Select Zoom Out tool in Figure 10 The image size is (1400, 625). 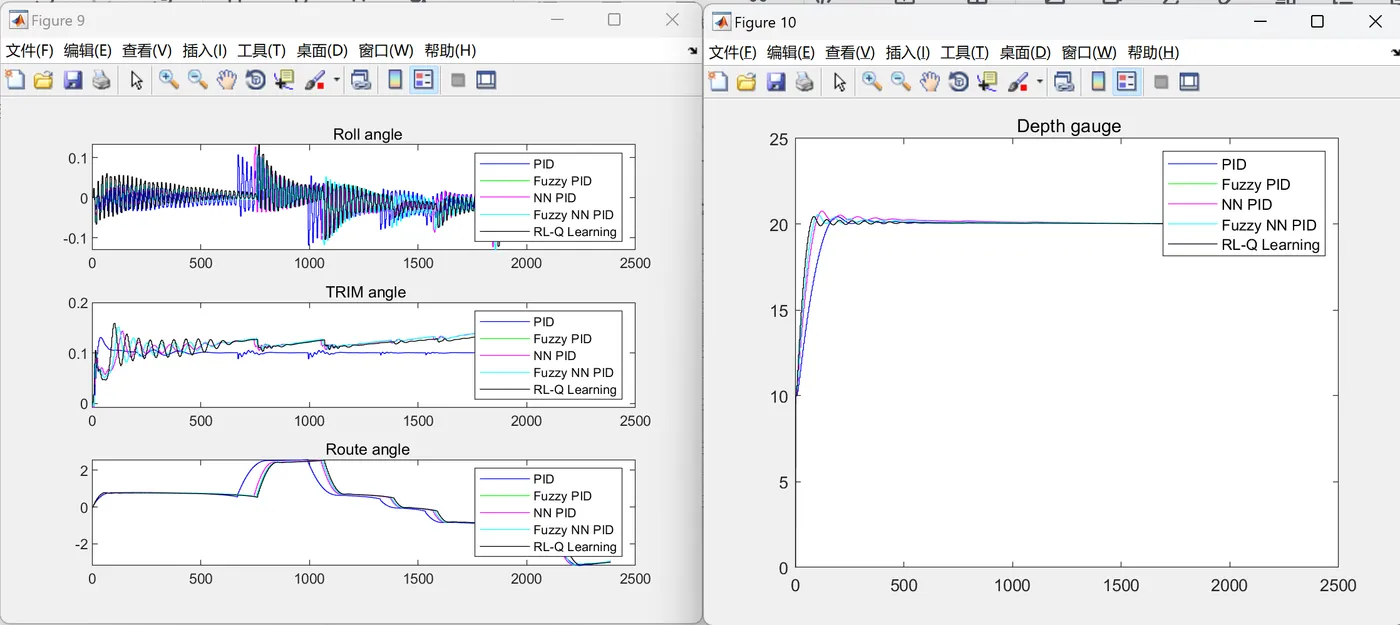900,82
